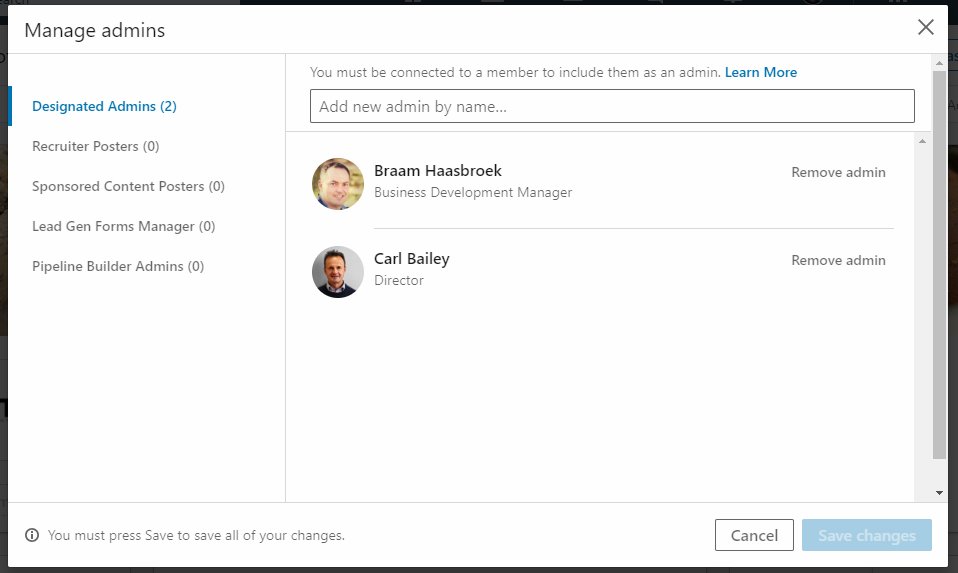This screenshot has height=573, width=958.
Task: Open Carl Bailey's name link
Action: [x=412, y=259]
